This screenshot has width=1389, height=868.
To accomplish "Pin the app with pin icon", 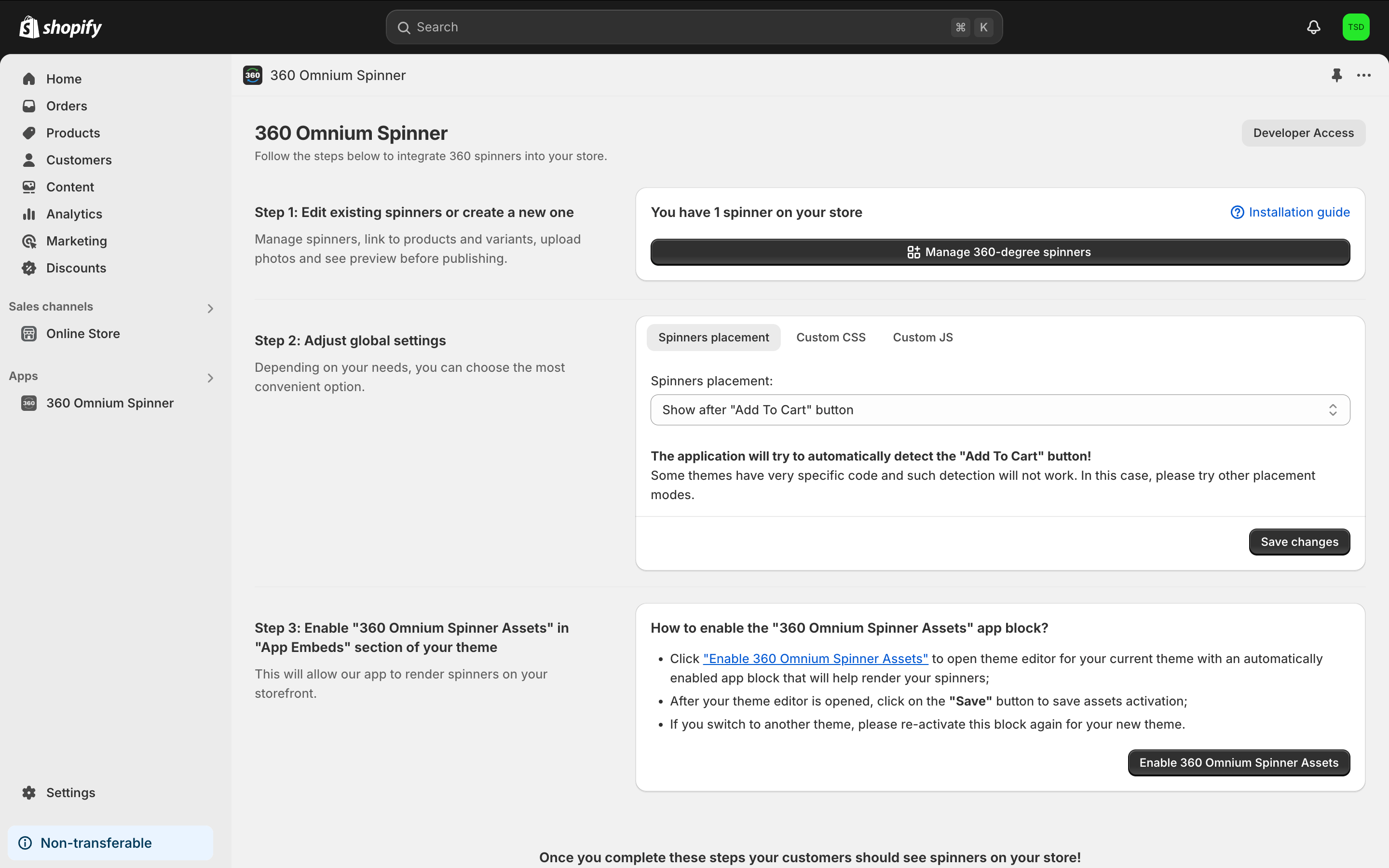I will (1337, 75).
